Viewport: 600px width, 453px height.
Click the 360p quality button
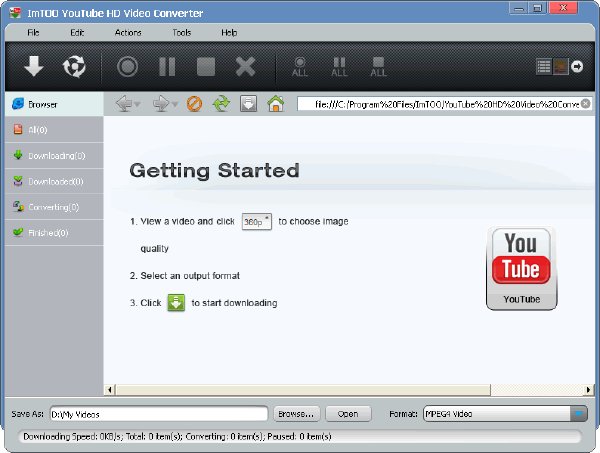point(257,222)
